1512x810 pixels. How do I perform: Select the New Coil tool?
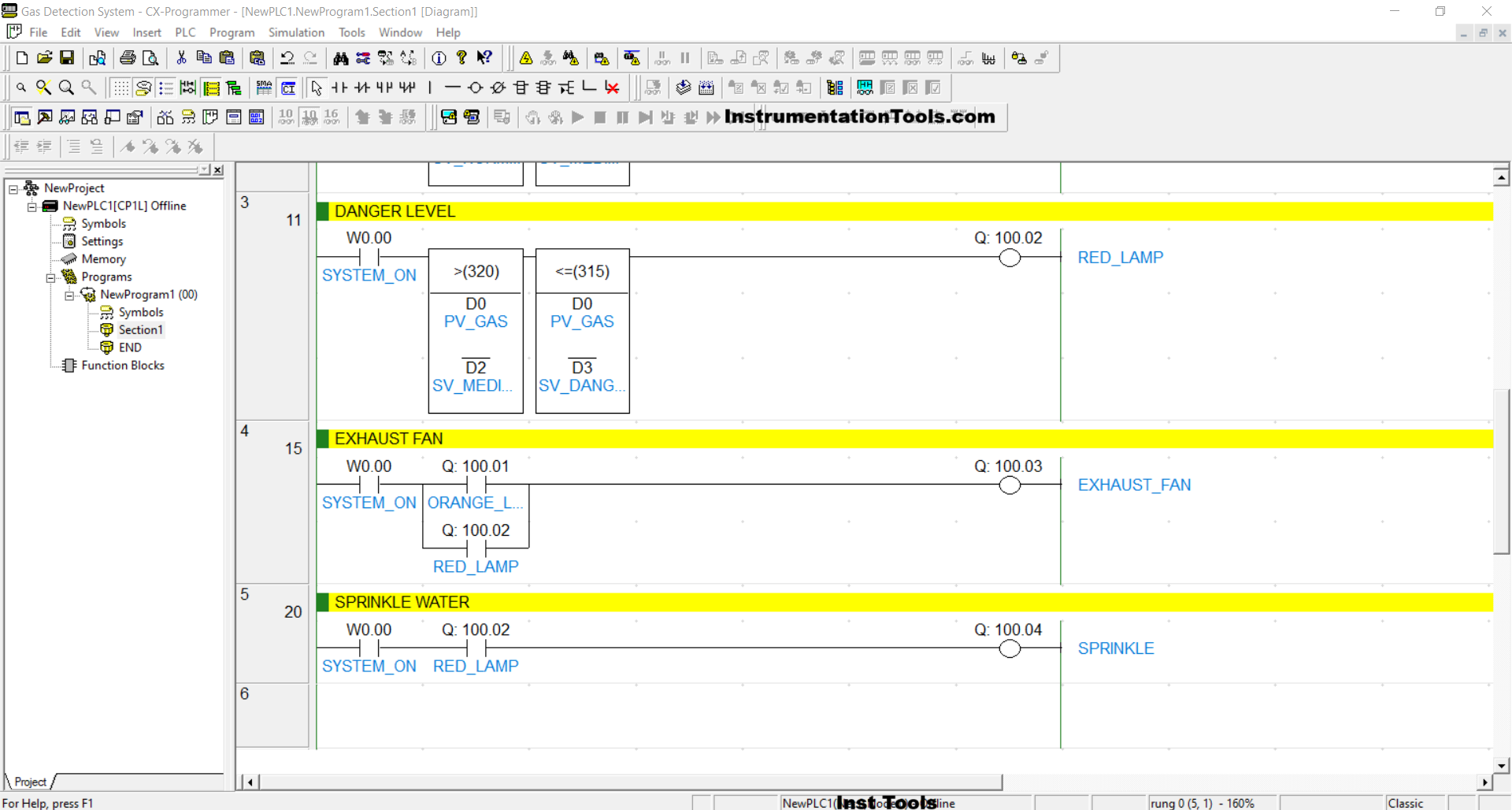(475, 87)
